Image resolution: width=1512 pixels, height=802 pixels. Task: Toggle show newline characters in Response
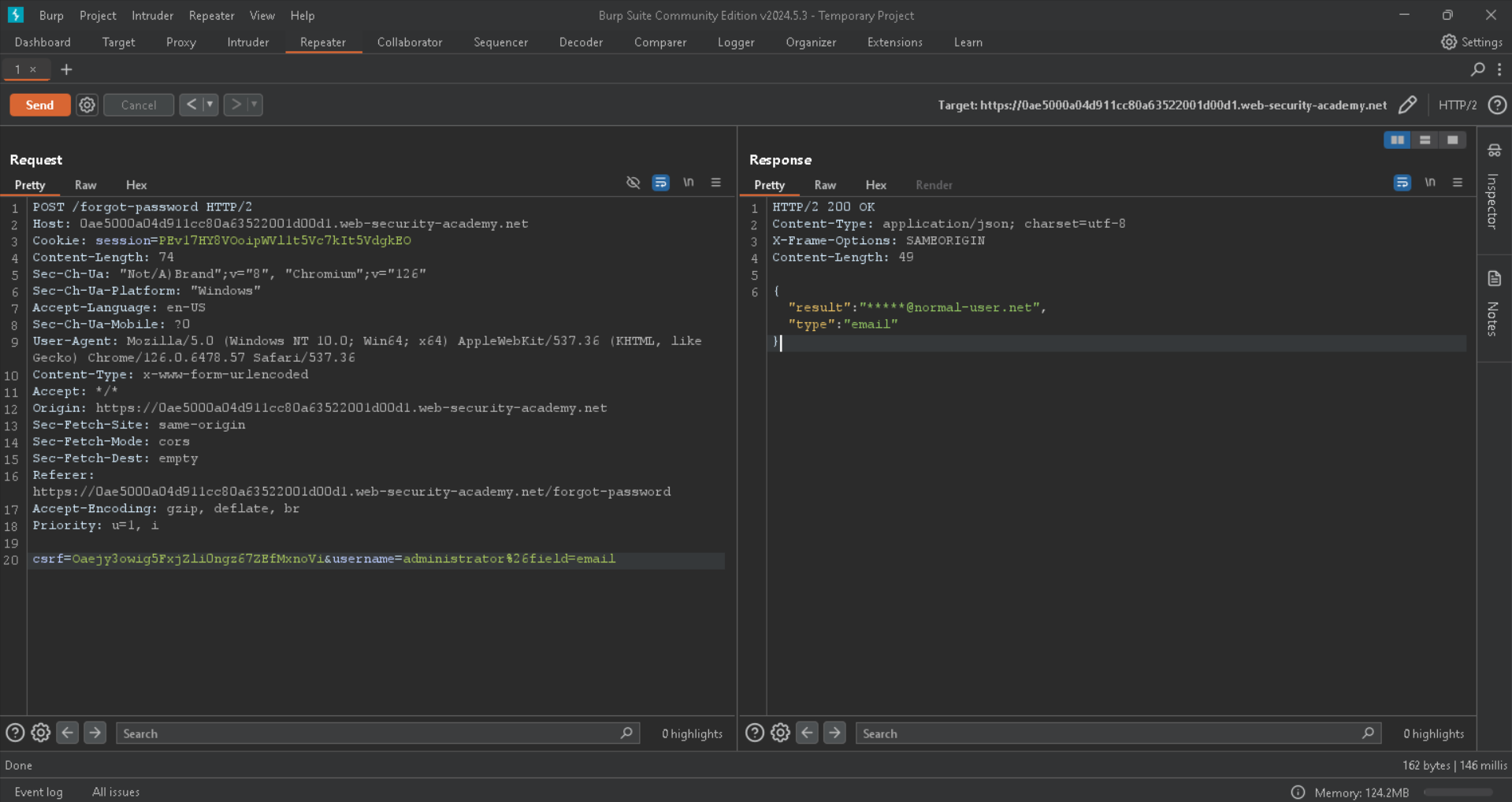[1429, 183]
